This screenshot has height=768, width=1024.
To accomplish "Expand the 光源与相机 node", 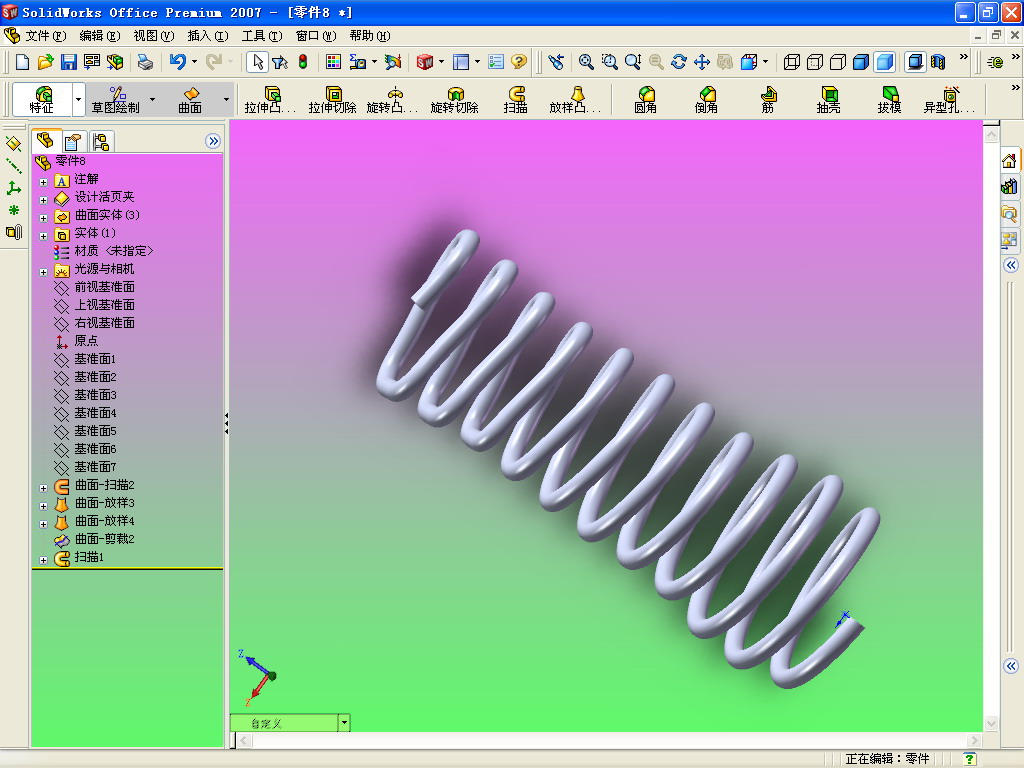I will click(x=43, y=272).
